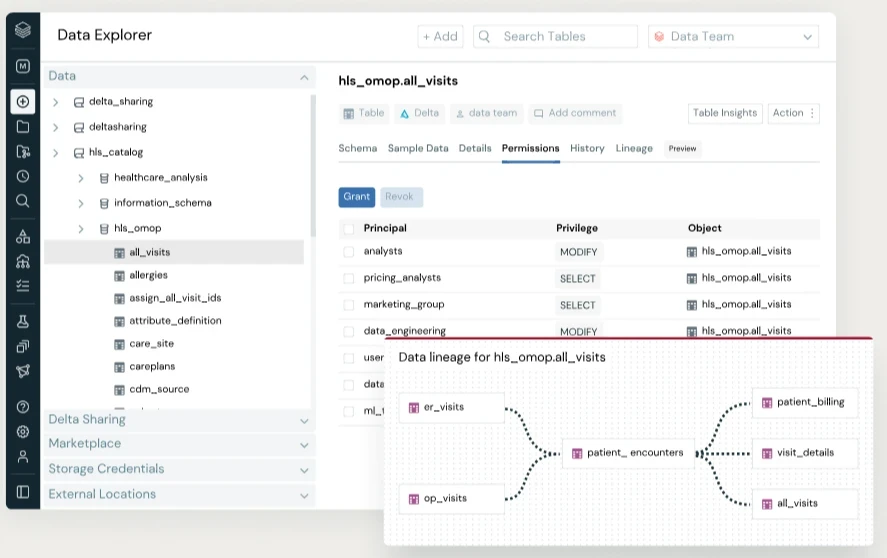
Task: Click the Table Insights button
Action: [x=725, y=113]
